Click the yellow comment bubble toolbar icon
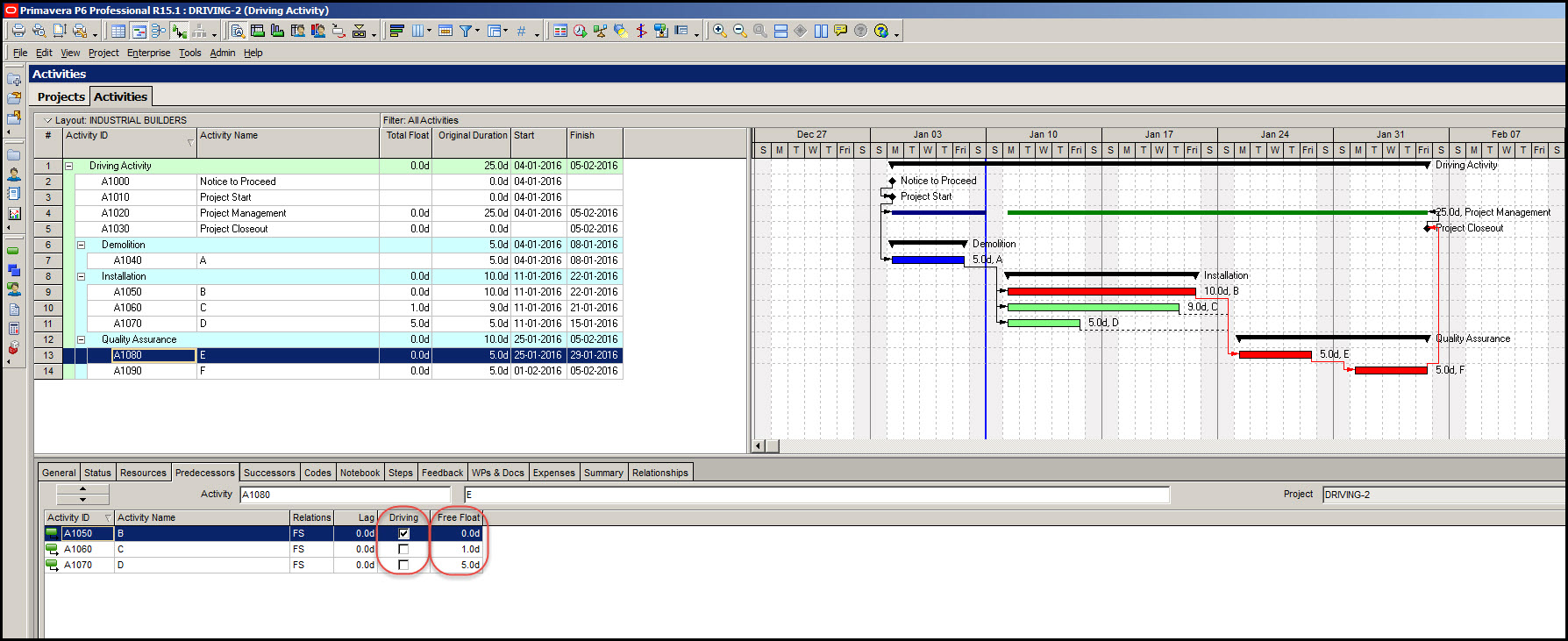Image resolution: width=1568 pixels, height=641 pixels. click(x=841, y=31)
